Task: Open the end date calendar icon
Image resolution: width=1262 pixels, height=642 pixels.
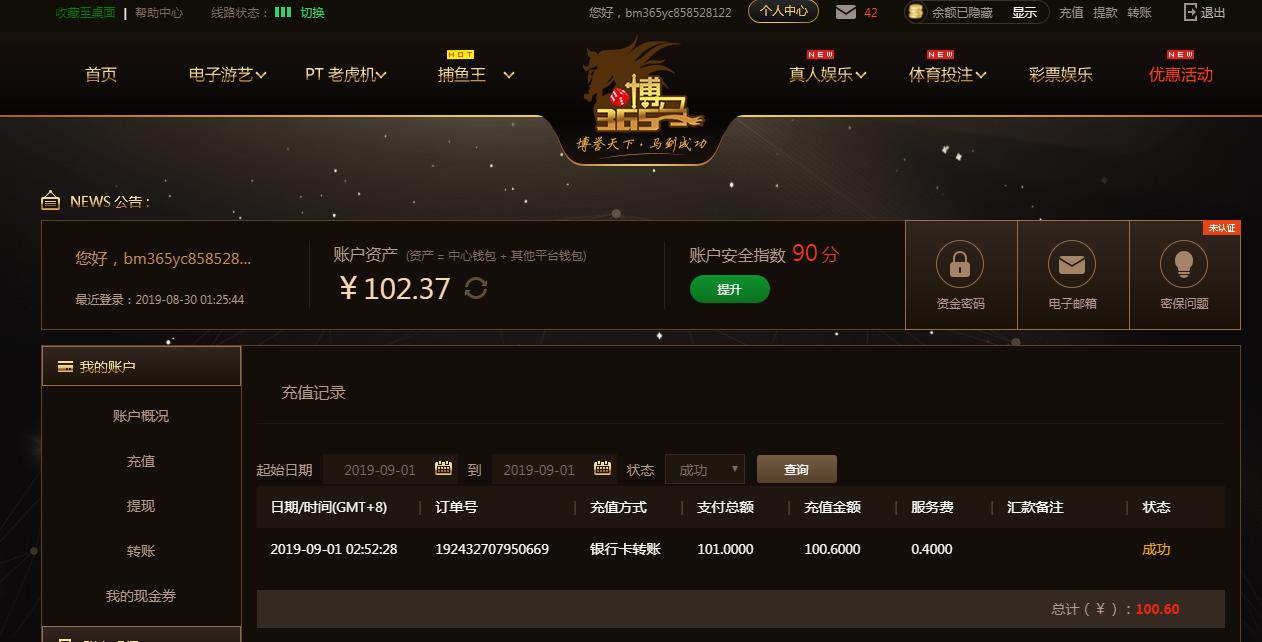Action: click(x=602, y=469)
